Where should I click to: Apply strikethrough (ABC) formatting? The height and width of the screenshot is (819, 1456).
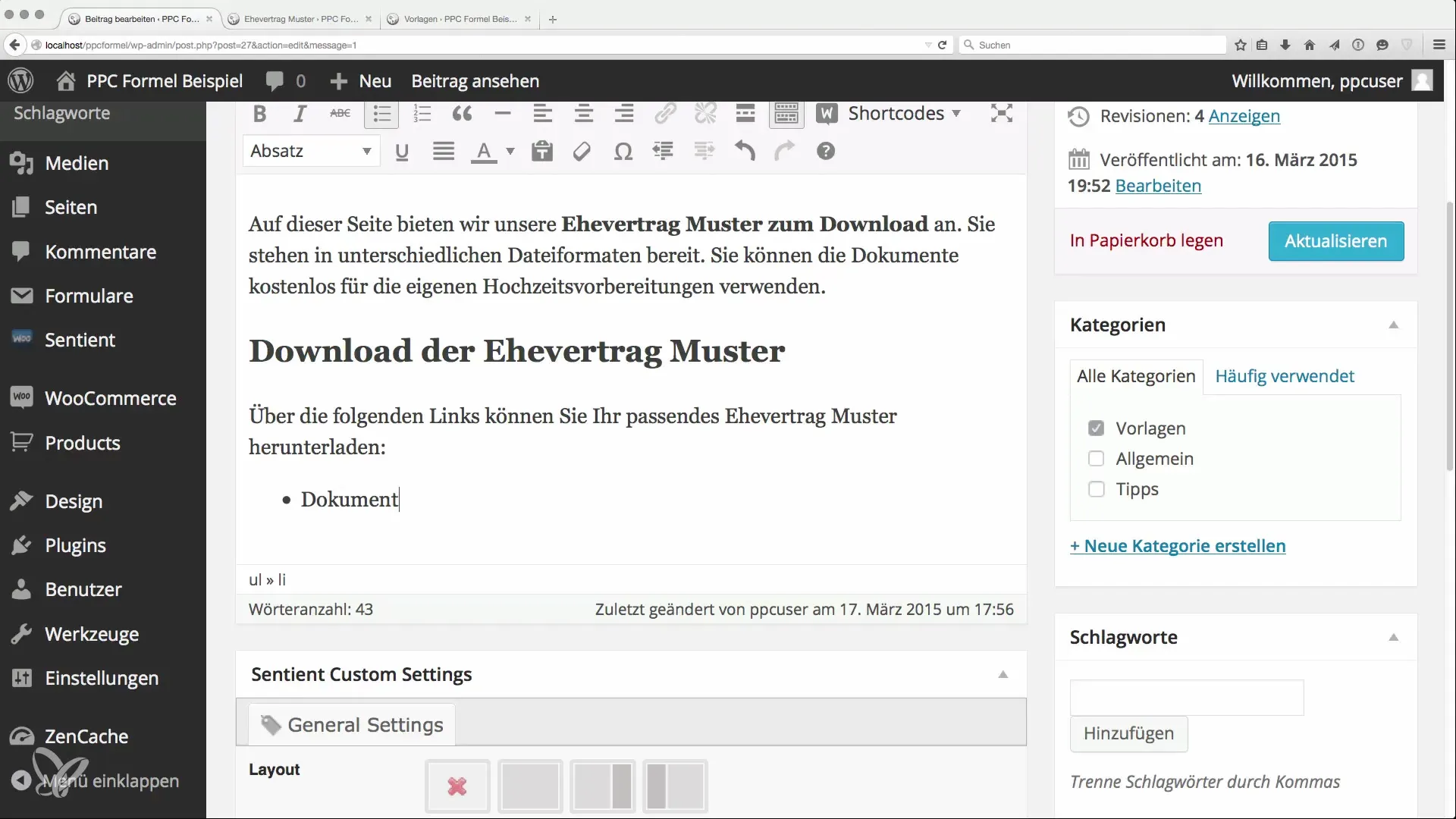pyautogui.click(x=340, y=114)
